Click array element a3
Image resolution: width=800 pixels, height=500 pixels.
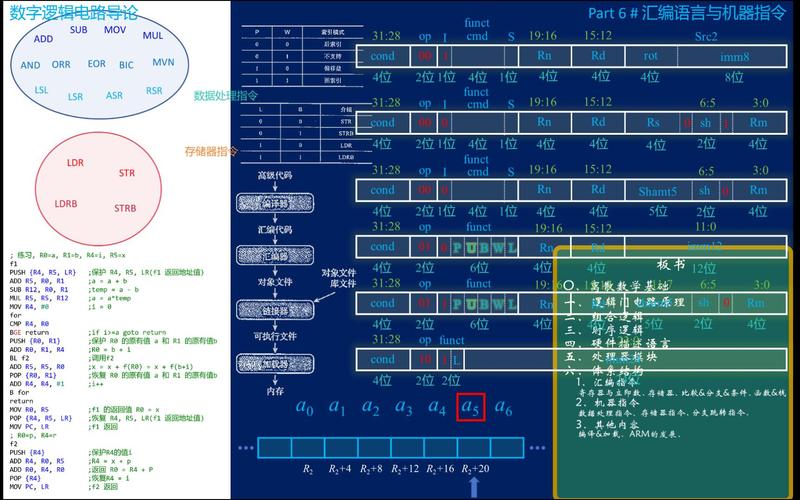[404, 407]
